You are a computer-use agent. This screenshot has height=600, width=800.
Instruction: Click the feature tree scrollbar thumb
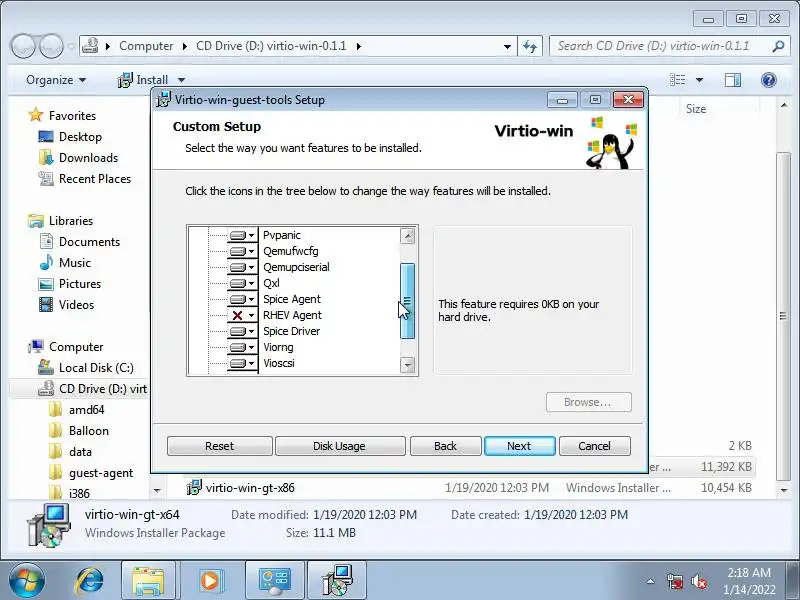407,301
